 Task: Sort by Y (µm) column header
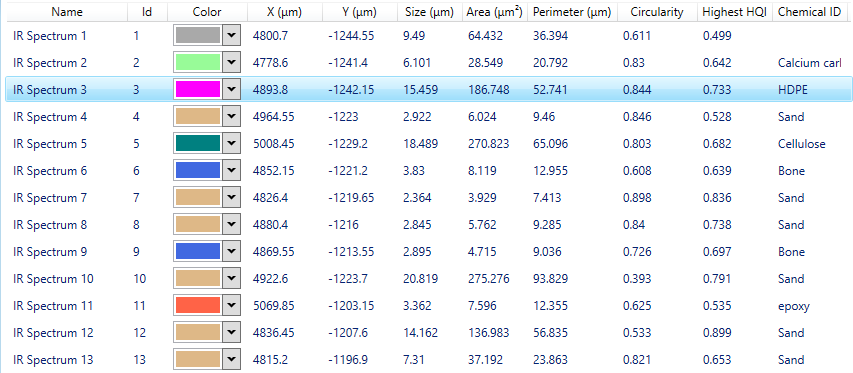click(359, 12)
